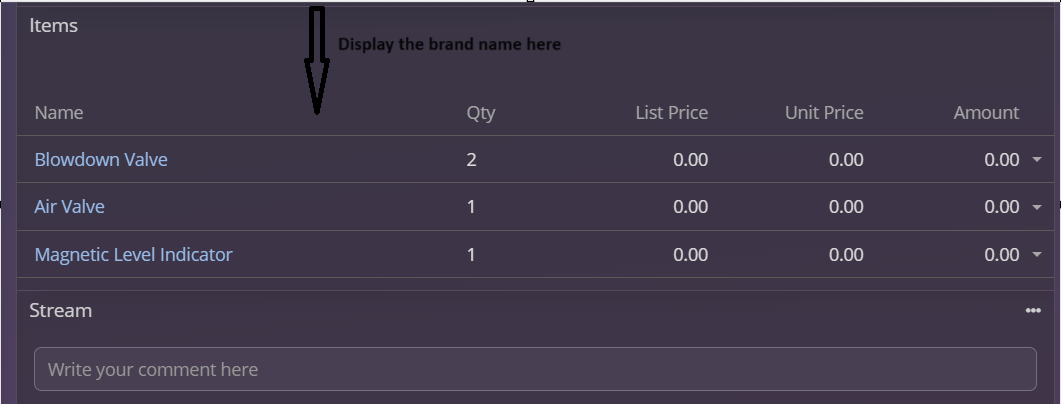Click the Name column header
The height and width of the screenshot is (404, 1061).
[x=58, y=113]
